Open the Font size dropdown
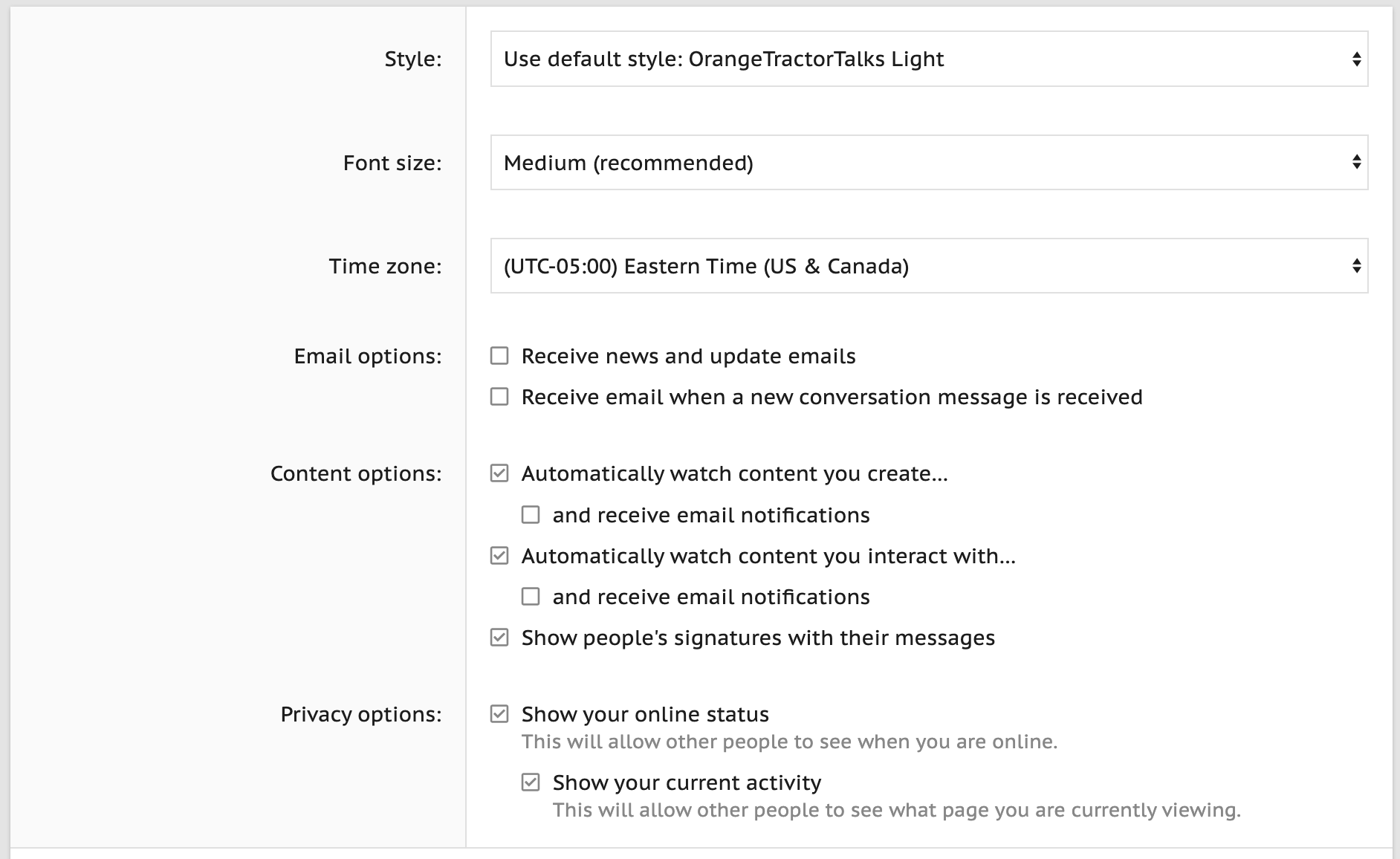1400x859 pixels. pos(929,162)
